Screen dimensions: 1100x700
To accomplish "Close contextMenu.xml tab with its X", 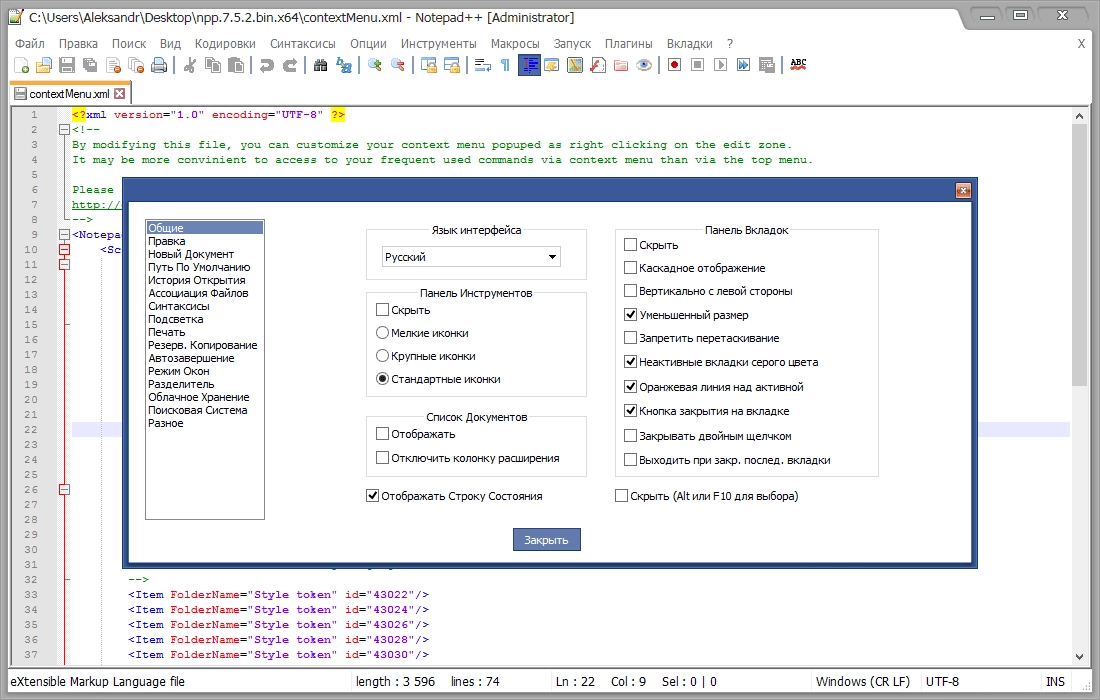I will coord(119,93).
